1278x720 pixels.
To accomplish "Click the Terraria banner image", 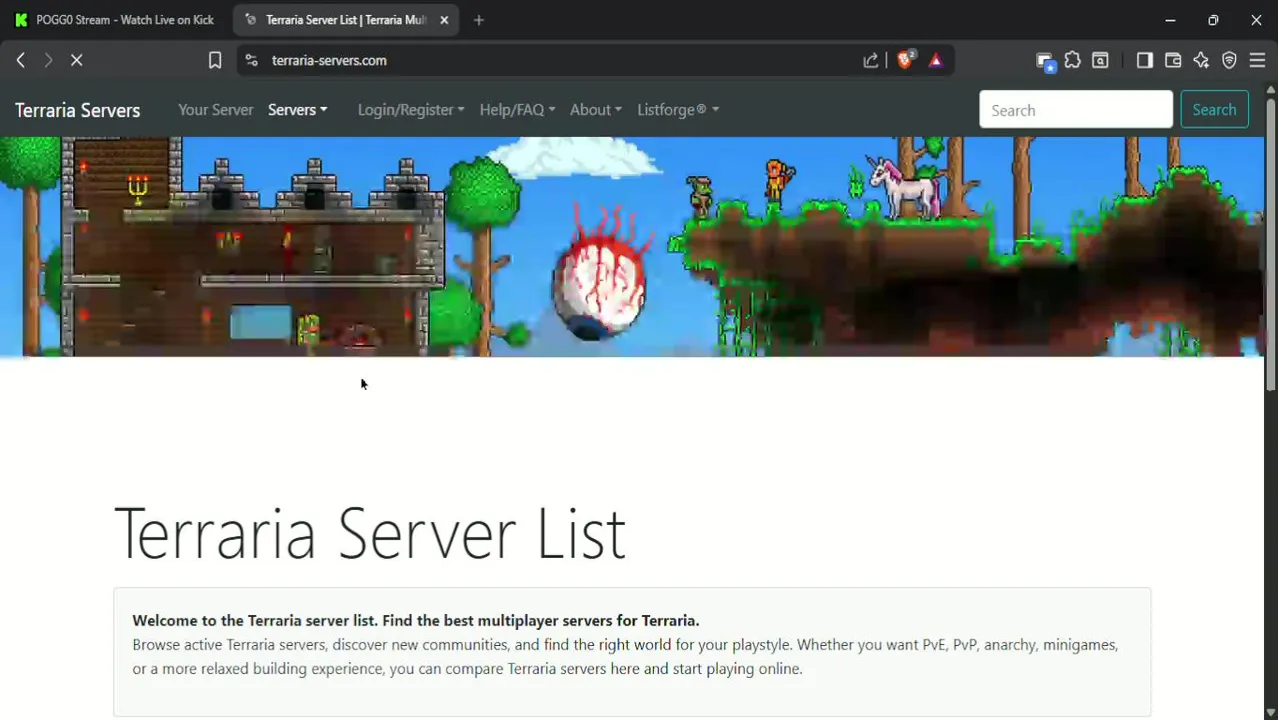I will click(632, 247).
